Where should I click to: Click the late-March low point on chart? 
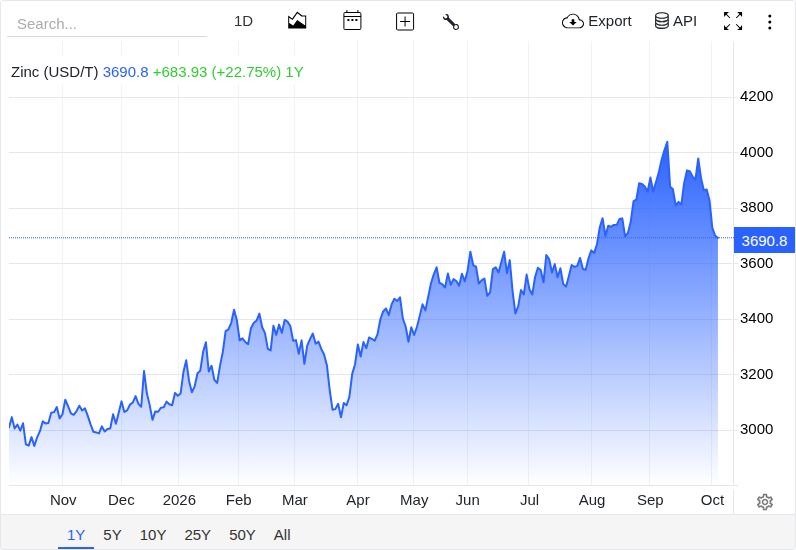point(341,416)
